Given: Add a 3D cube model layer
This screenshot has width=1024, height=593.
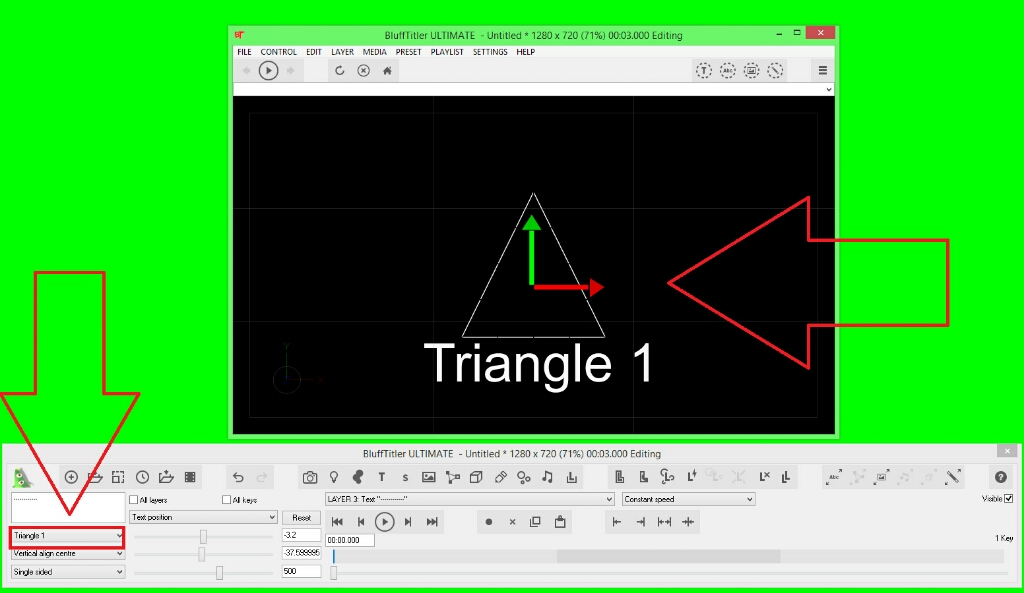Looking at the screenshot, I should [x=476, y=477].
